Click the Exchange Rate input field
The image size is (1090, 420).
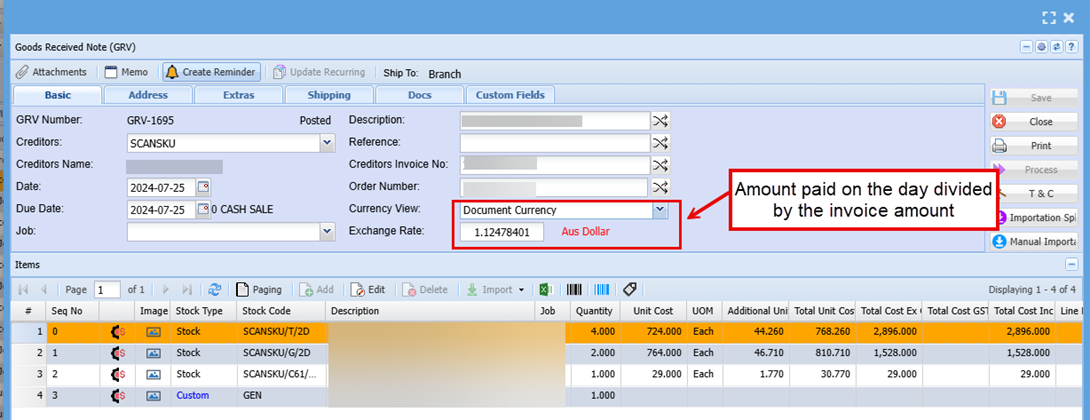(502, 232)
